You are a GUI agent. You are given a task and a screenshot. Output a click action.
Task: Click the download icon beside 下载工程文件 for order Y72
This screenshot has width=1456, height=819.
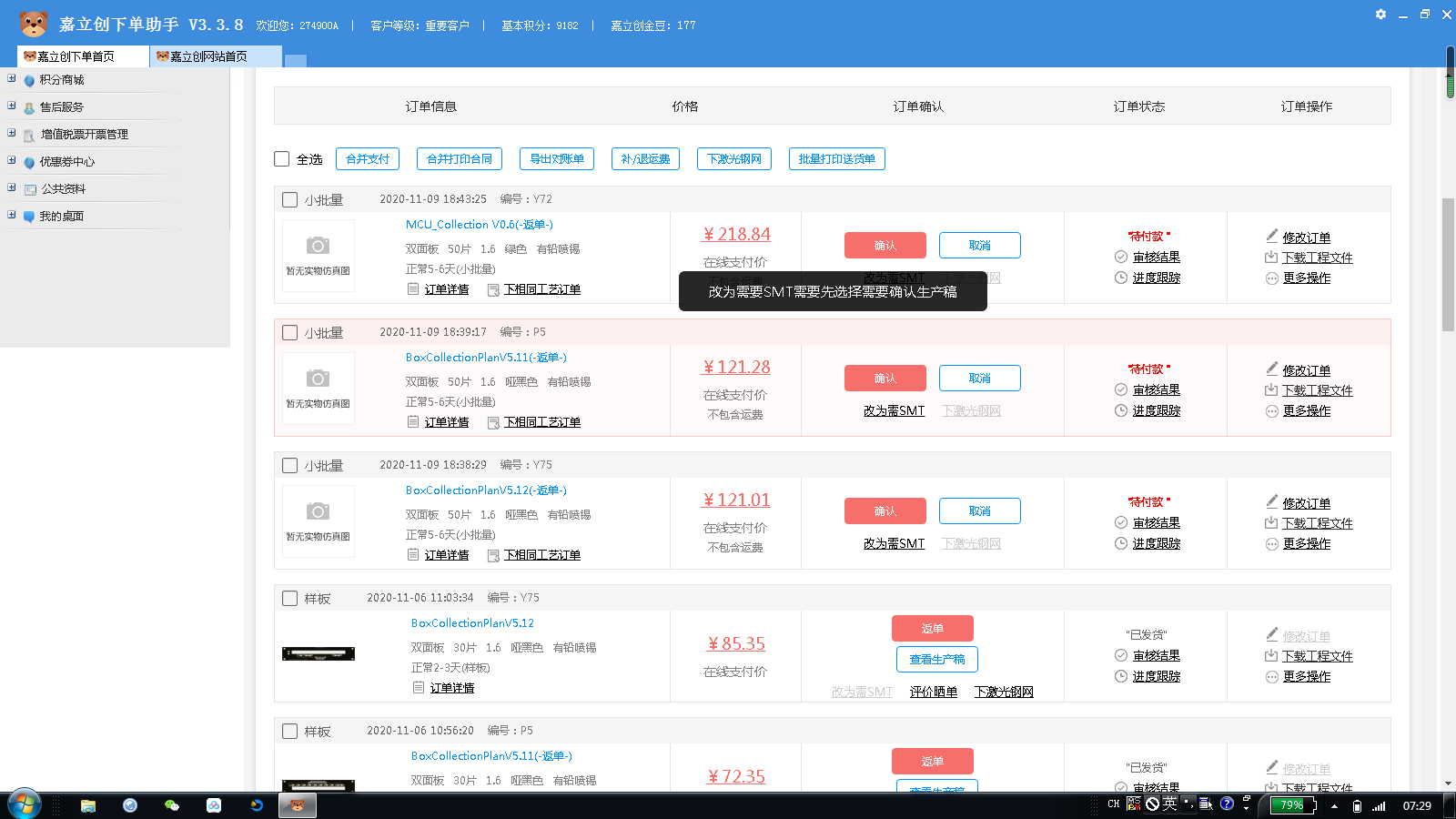click(x=1271, y=257)
